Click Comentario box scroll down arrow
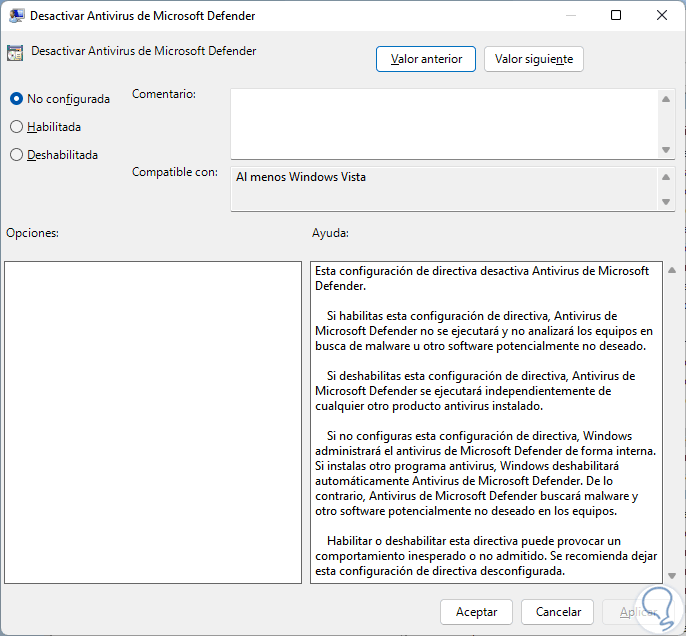 [666, 150]
